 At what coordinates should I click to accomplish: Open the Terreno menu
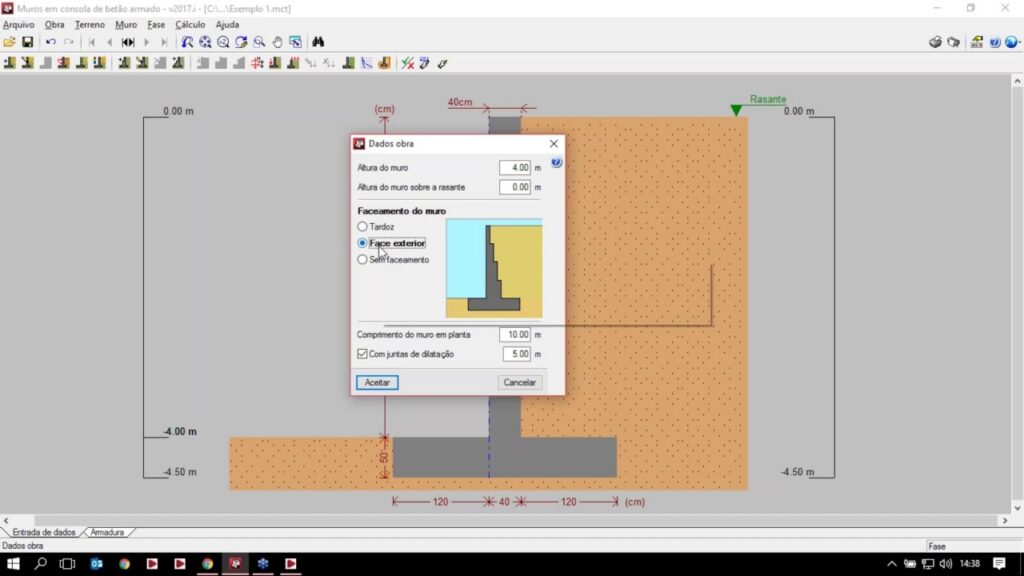(89, 24)
